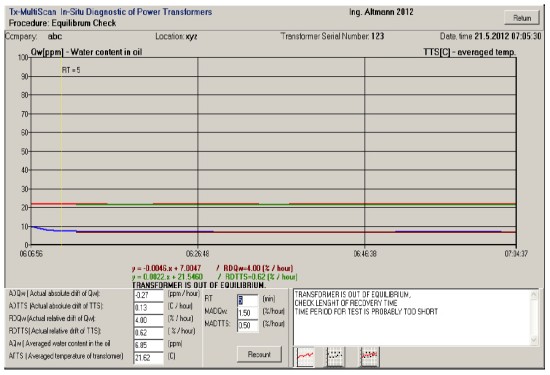Click the blue water content curve start
The width and height of the screenshot is (550, 375).
point(33,227)
